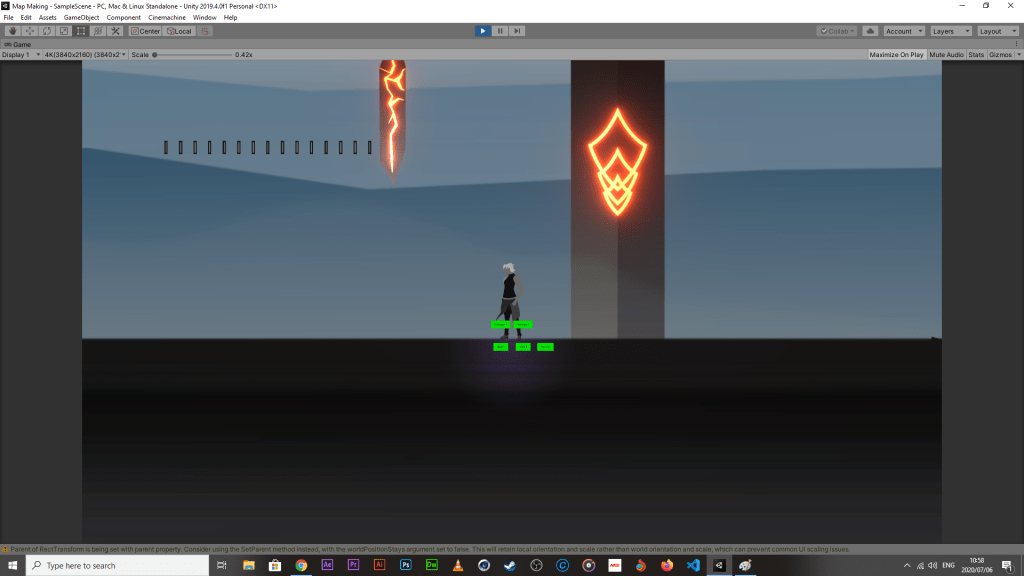The image size is (1024, 576).
Task: Select the Rotate tool
Action: click(46, 31)
